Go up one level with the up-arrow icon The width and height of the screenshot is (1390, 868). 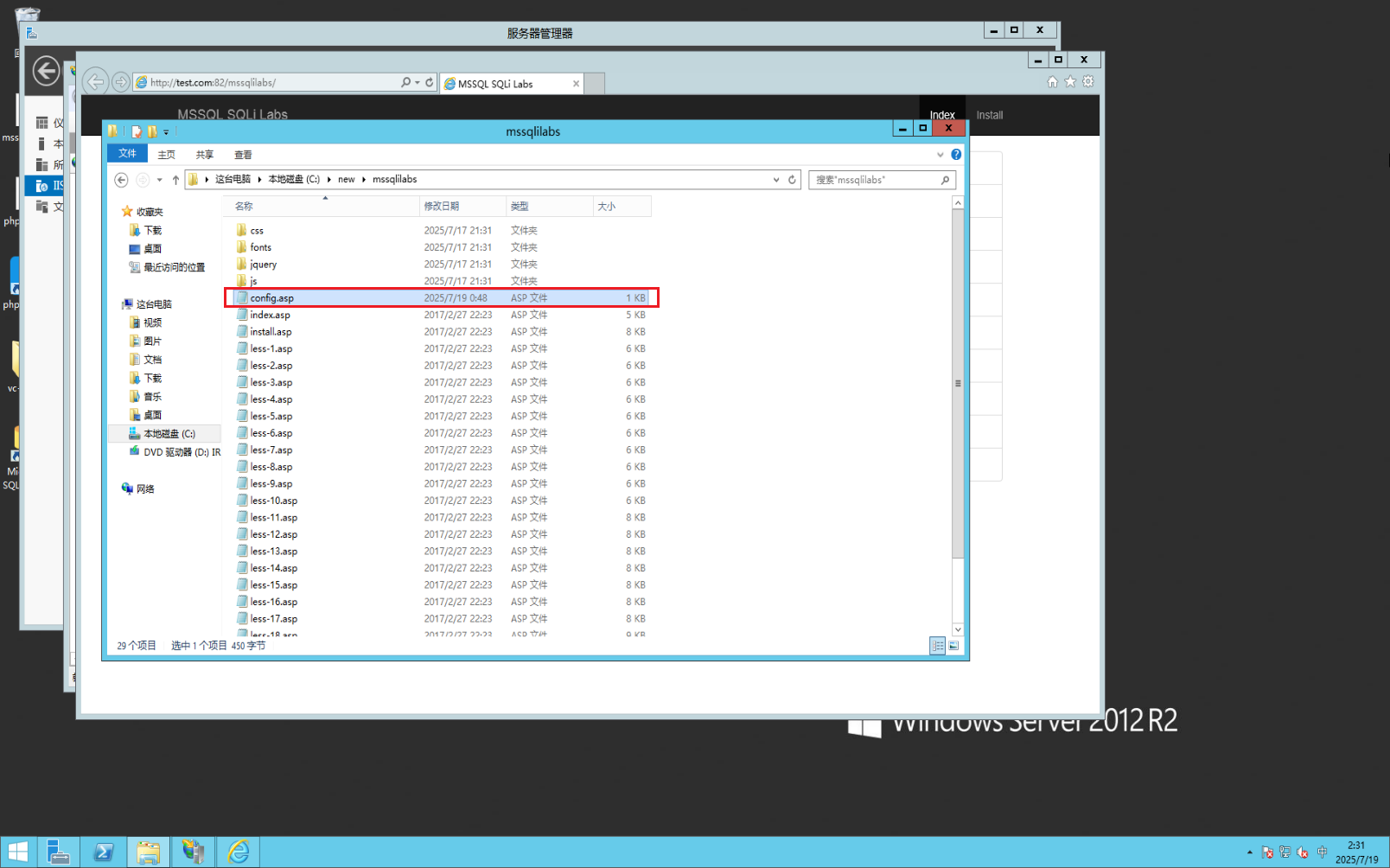pos(175,179)
